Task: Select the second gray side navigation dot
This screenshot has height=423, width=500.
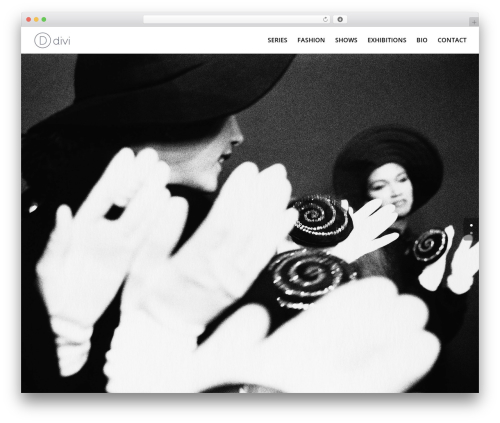Action: point(471,233)
